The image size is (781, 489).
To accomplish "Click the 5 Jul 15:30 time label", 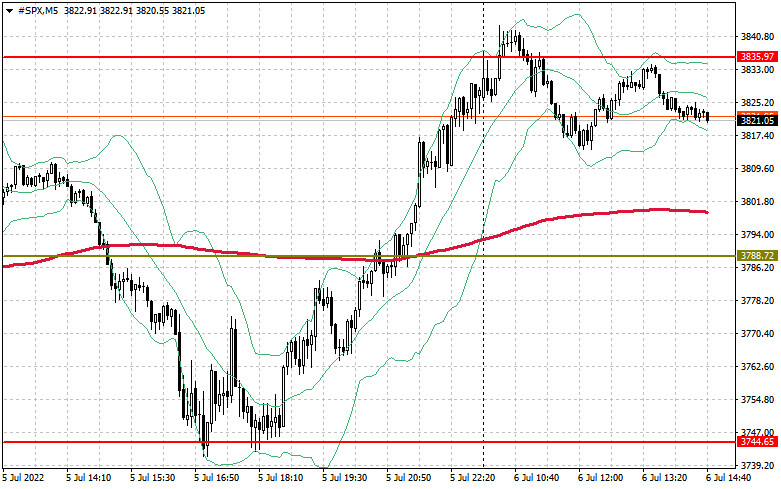I will pos(152,478).
